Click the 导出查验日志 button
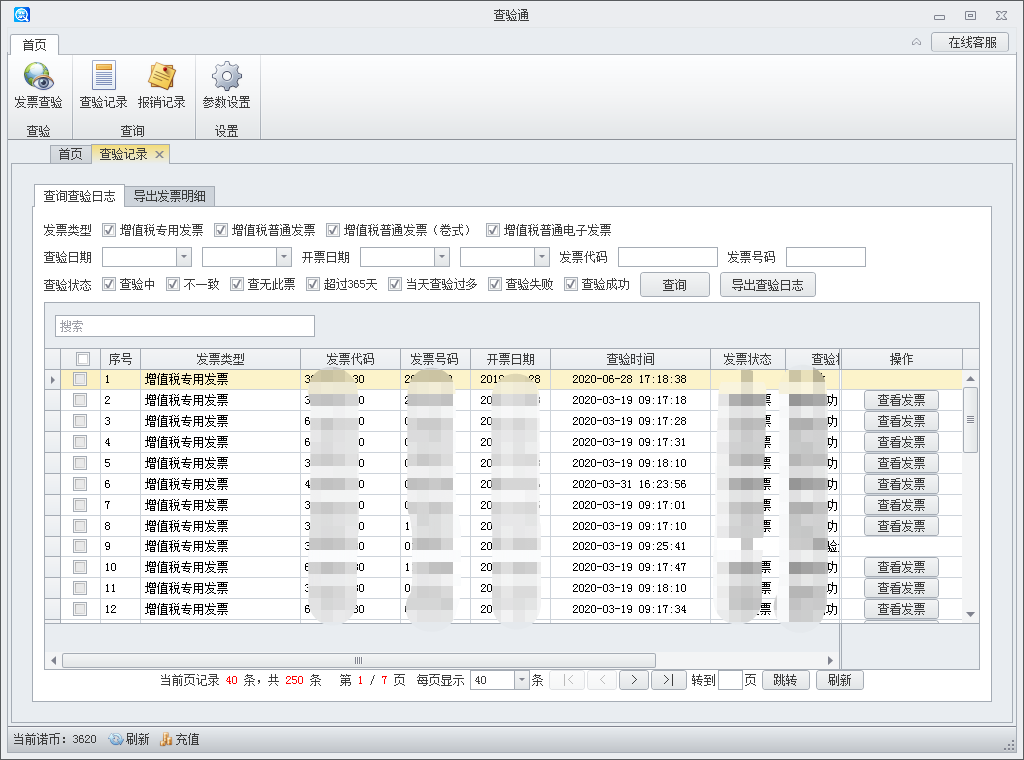The height and width of the screenshot is (760, 1024). point(767,285)
